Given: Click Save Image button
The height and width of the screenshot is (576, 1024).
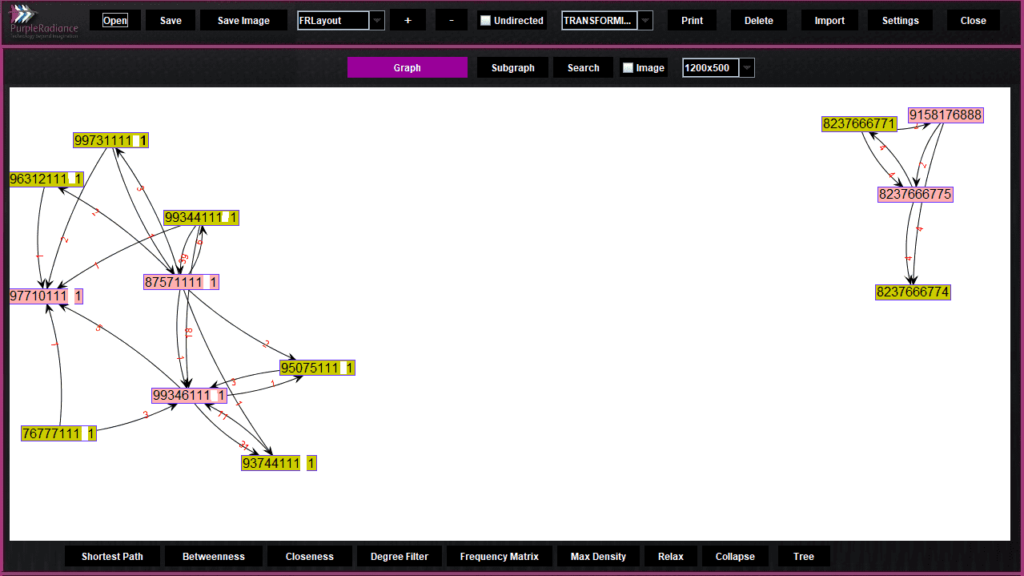Looking at the screenshot, I should [244, 20].
